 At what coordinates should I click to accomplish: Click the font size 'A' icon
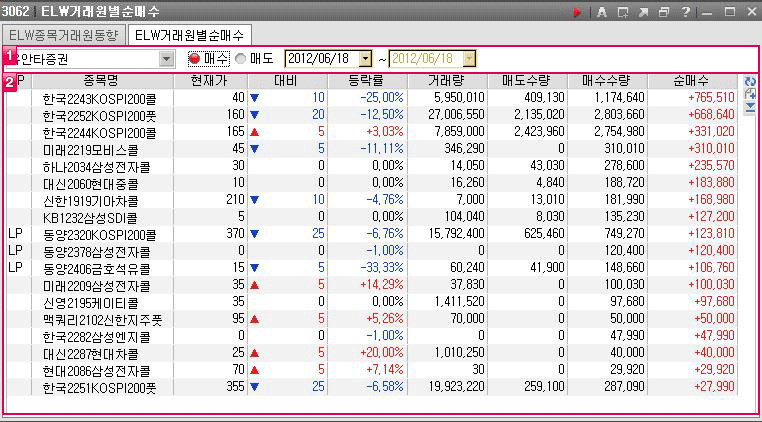point(601,12)
